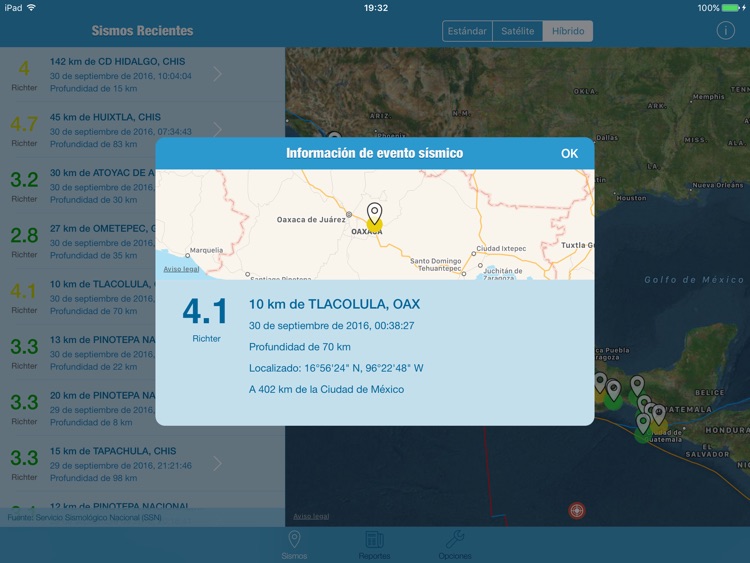Open the Reportes tab
The image size is (750, 563).
374,545
